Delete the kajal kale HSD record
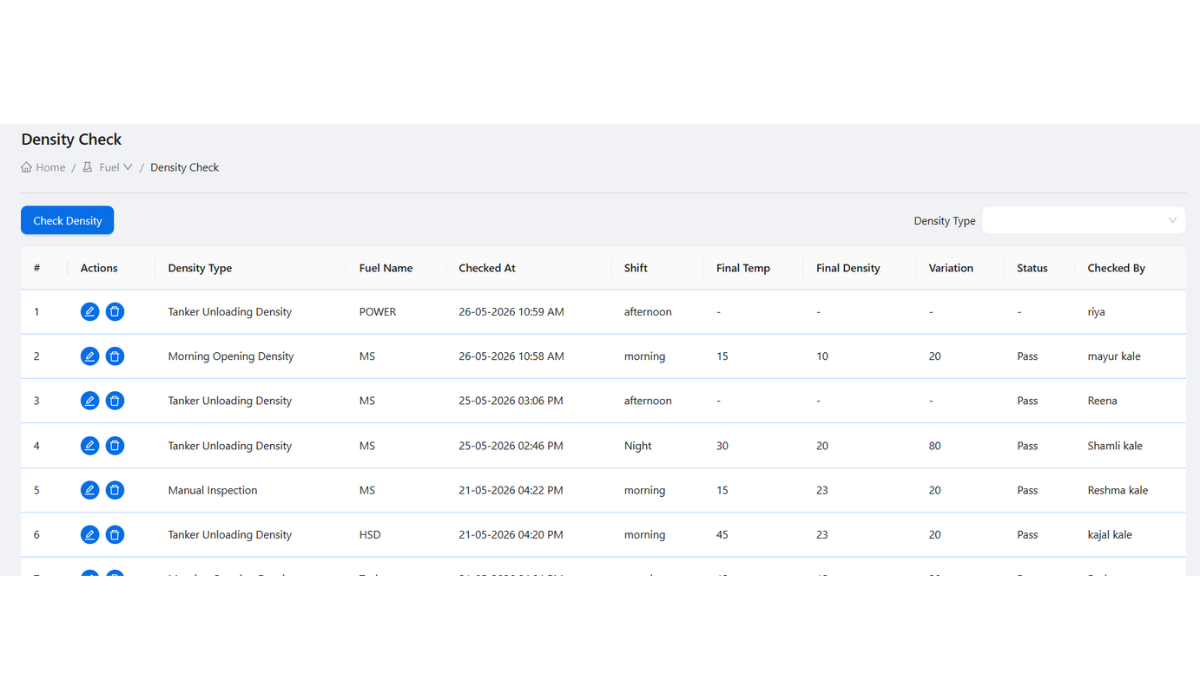 115,535
